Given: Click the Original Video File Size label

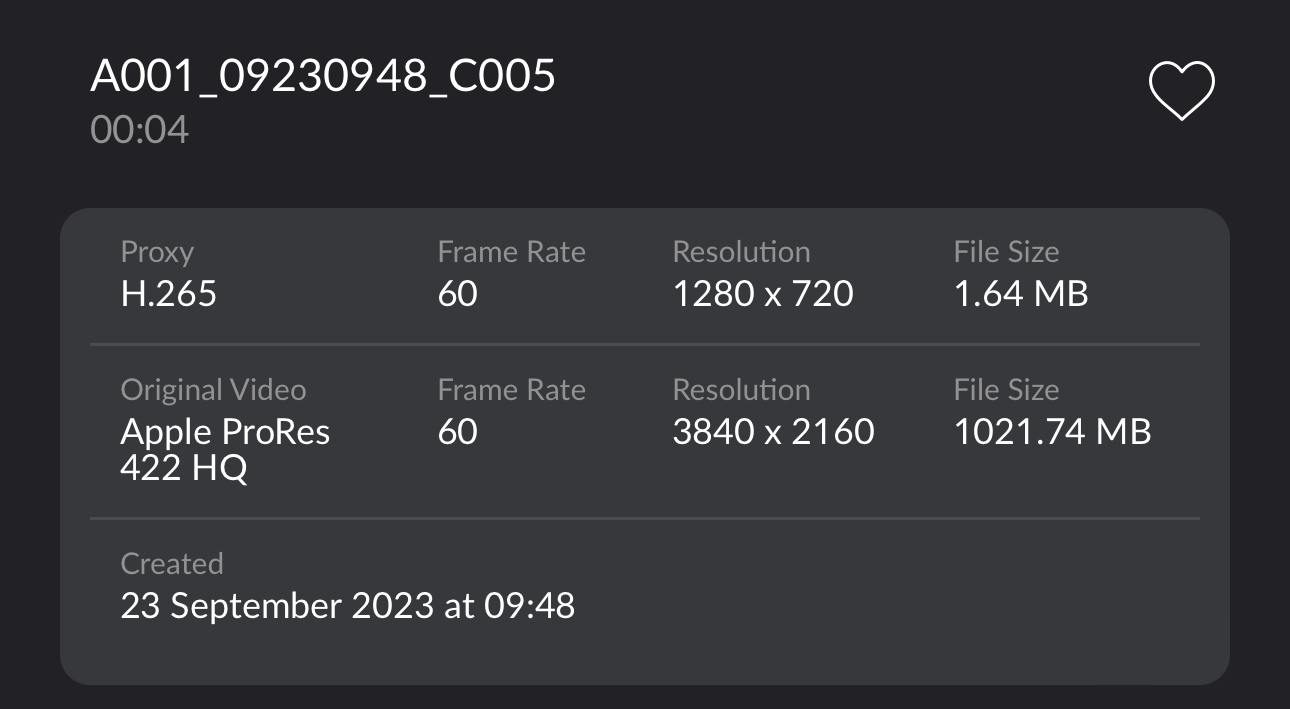Looking at the screenshot, I should pos(1006,390).
